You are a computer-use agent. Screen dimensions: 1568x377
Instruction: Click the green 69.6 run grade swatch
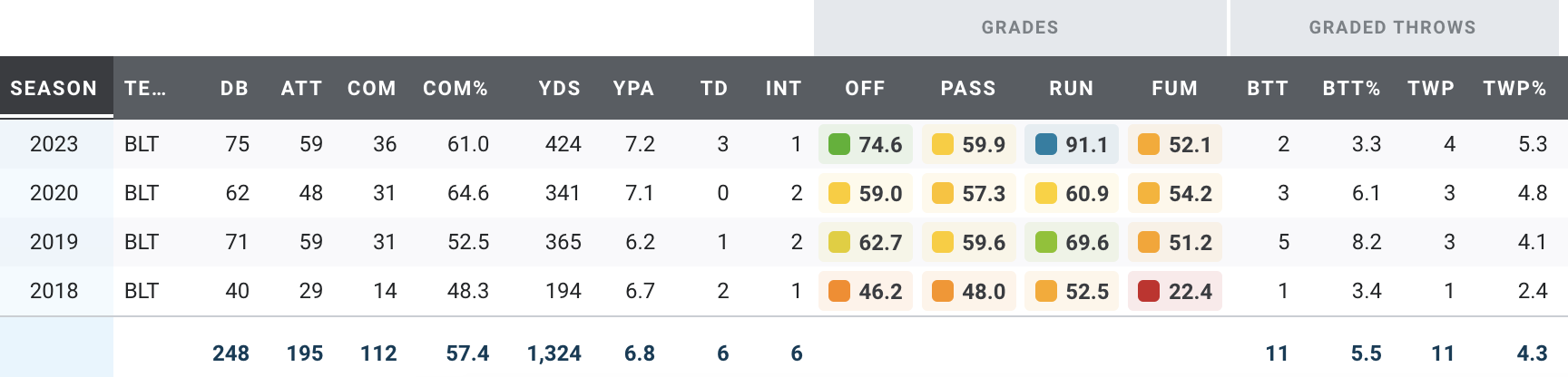pyautogui.click(x=1046, y=242)
